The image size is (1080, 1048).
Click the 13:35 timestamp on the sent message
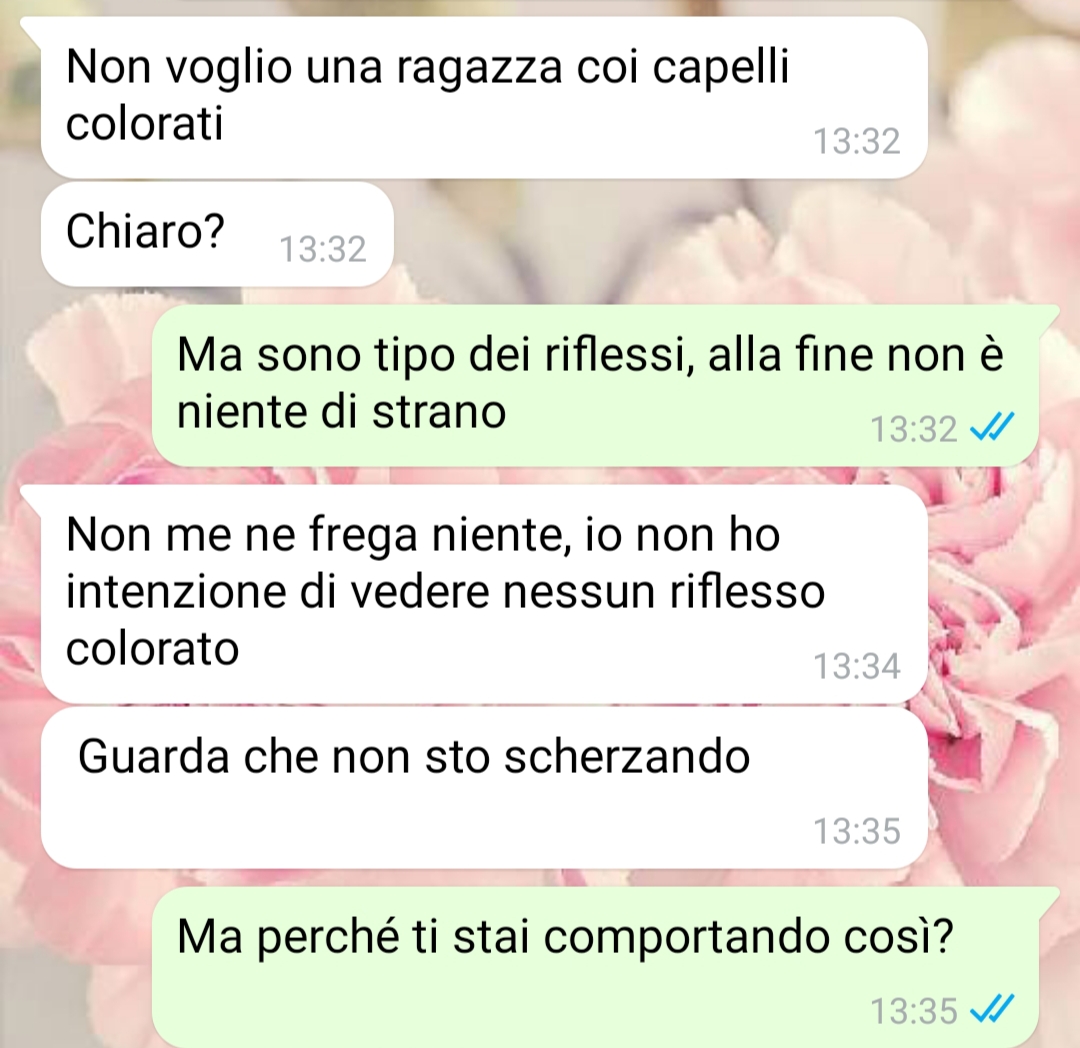pos(914,1011)
